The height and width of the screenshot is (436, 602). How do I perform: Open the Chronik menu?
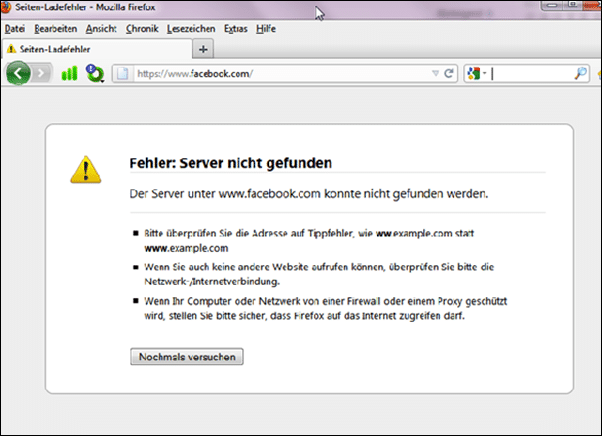pyautogui.click(x=142, y=29)
